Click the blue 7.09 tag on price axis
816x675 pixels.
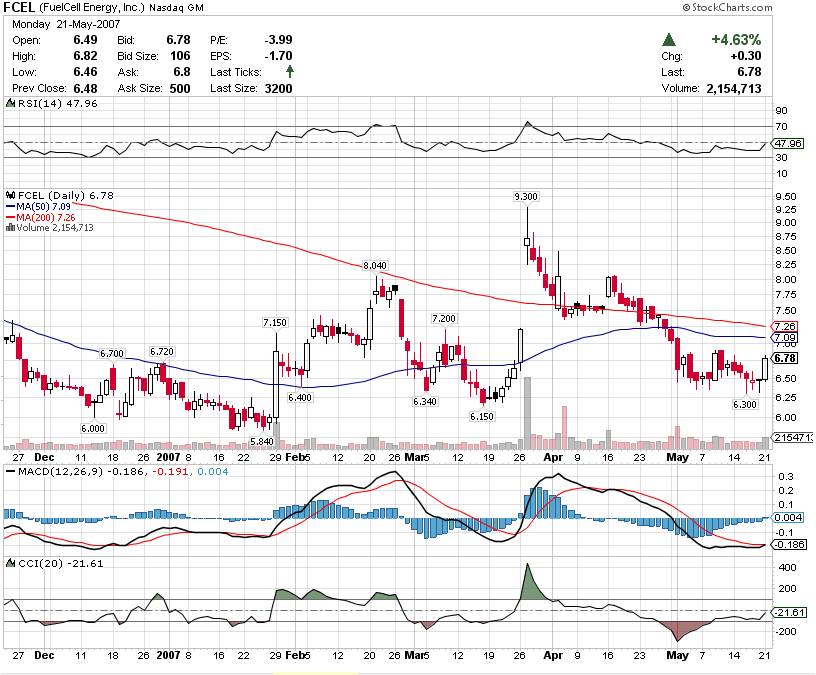pyautogui.click(x=784, y=337)
